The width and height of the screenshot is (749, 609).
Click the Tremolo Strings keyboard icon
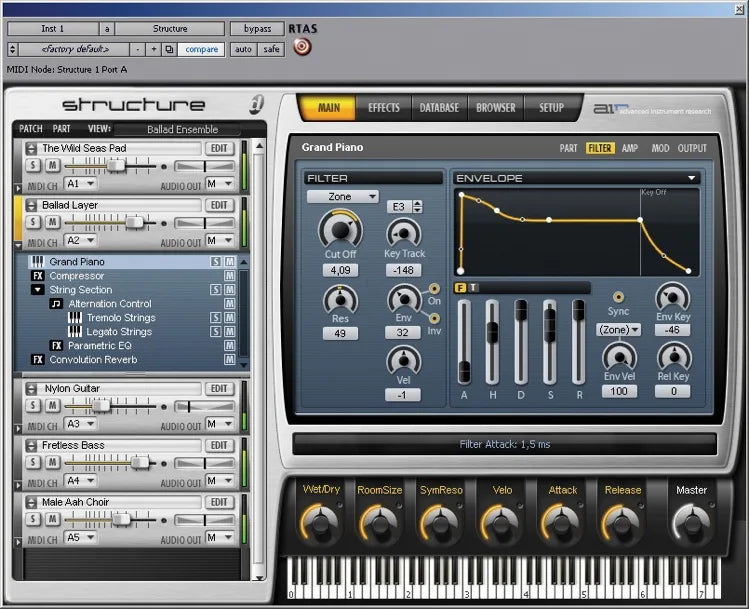(75, 318)
